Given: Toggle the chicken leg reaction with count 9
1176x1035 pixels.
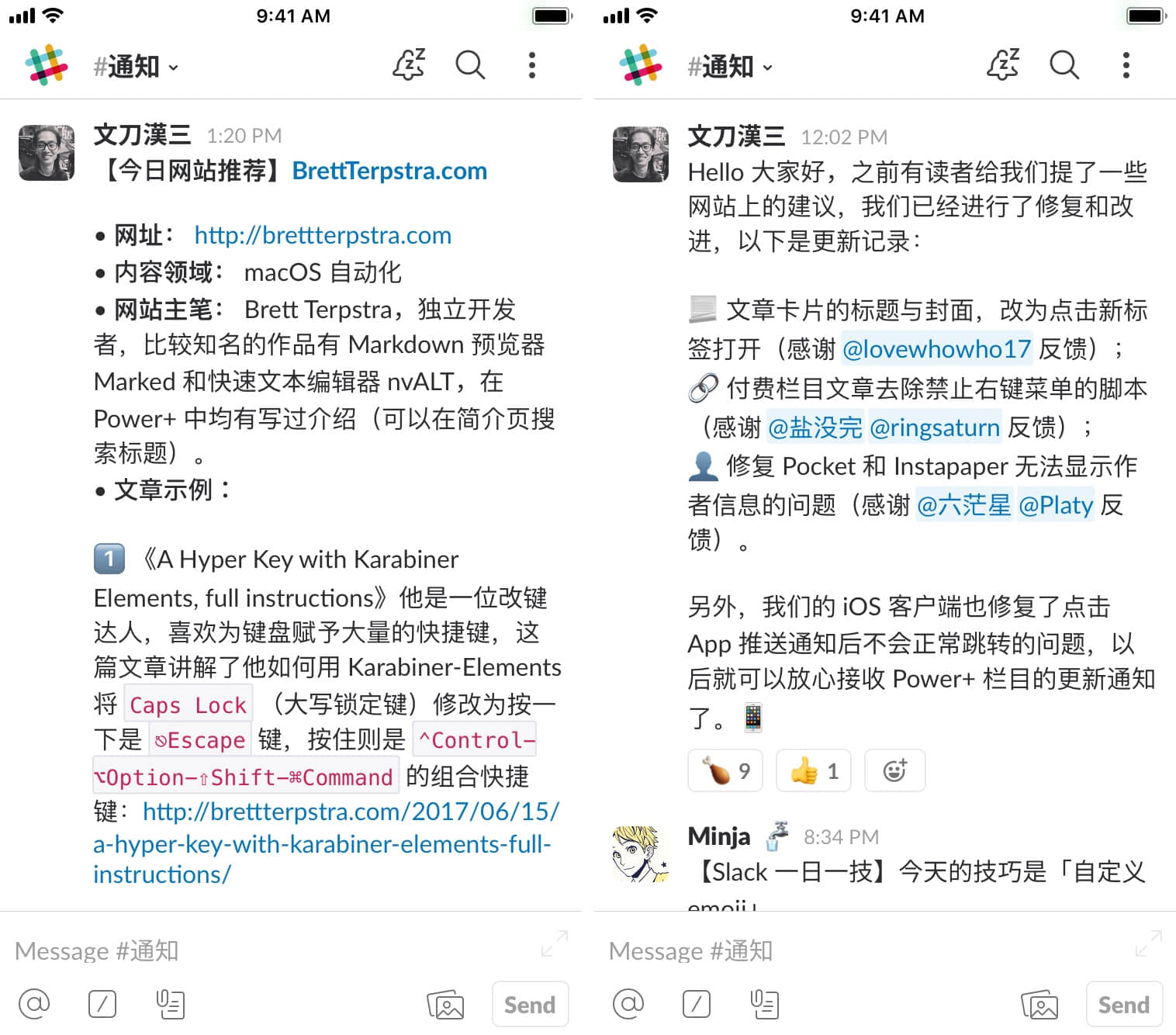Looking at the screenshot, I should point(725,770).
